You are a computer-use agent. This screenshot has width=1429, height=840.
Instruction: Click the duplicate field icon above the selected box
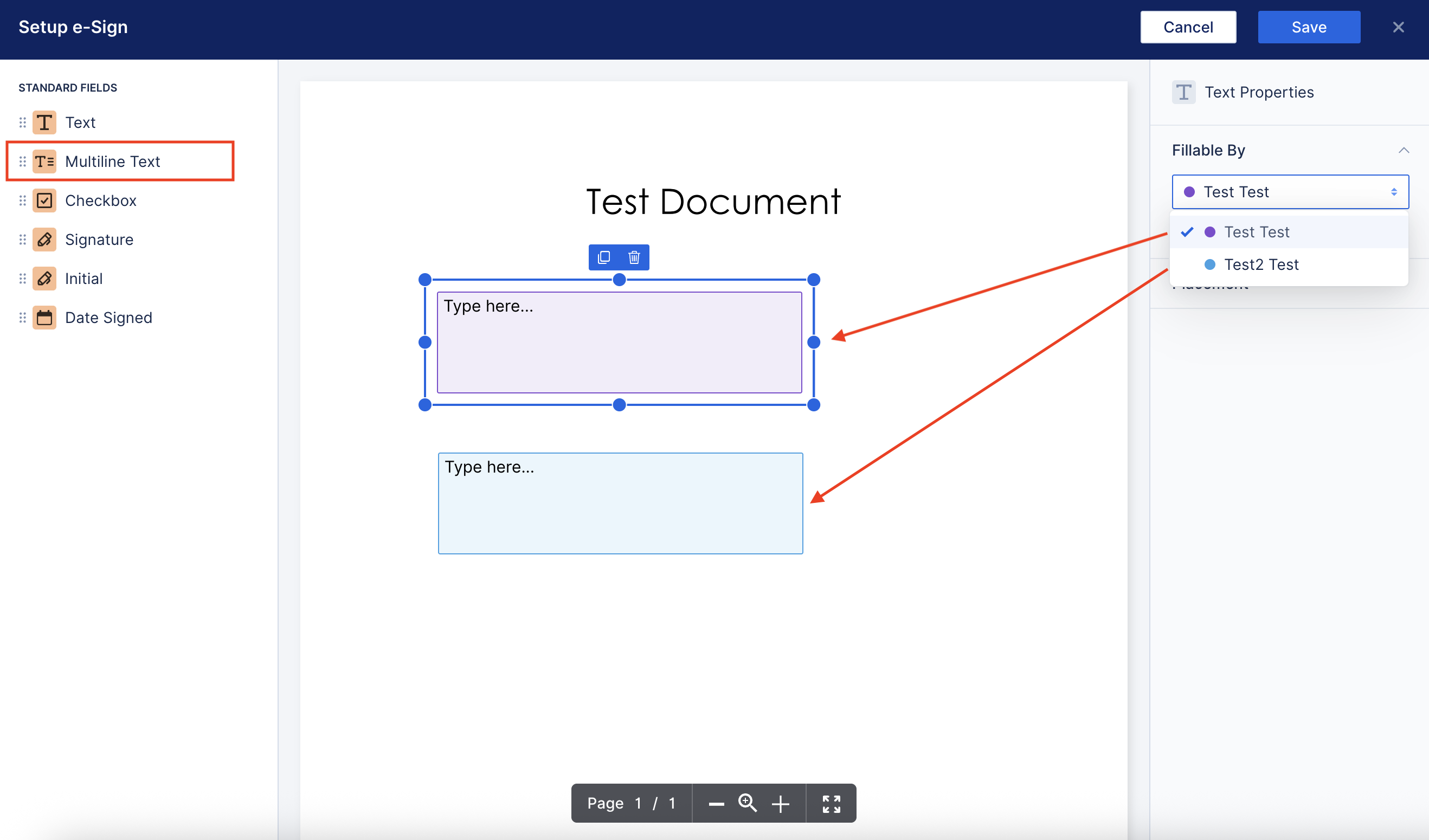coord(604,257)
